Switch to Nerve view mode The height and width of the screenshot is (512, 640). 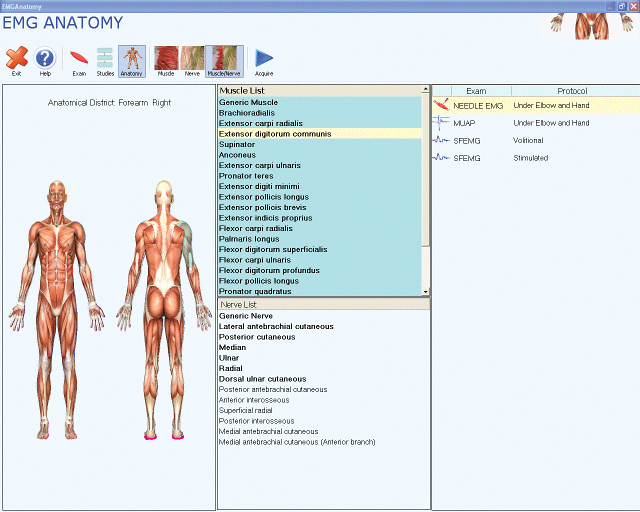coord(192,61)
